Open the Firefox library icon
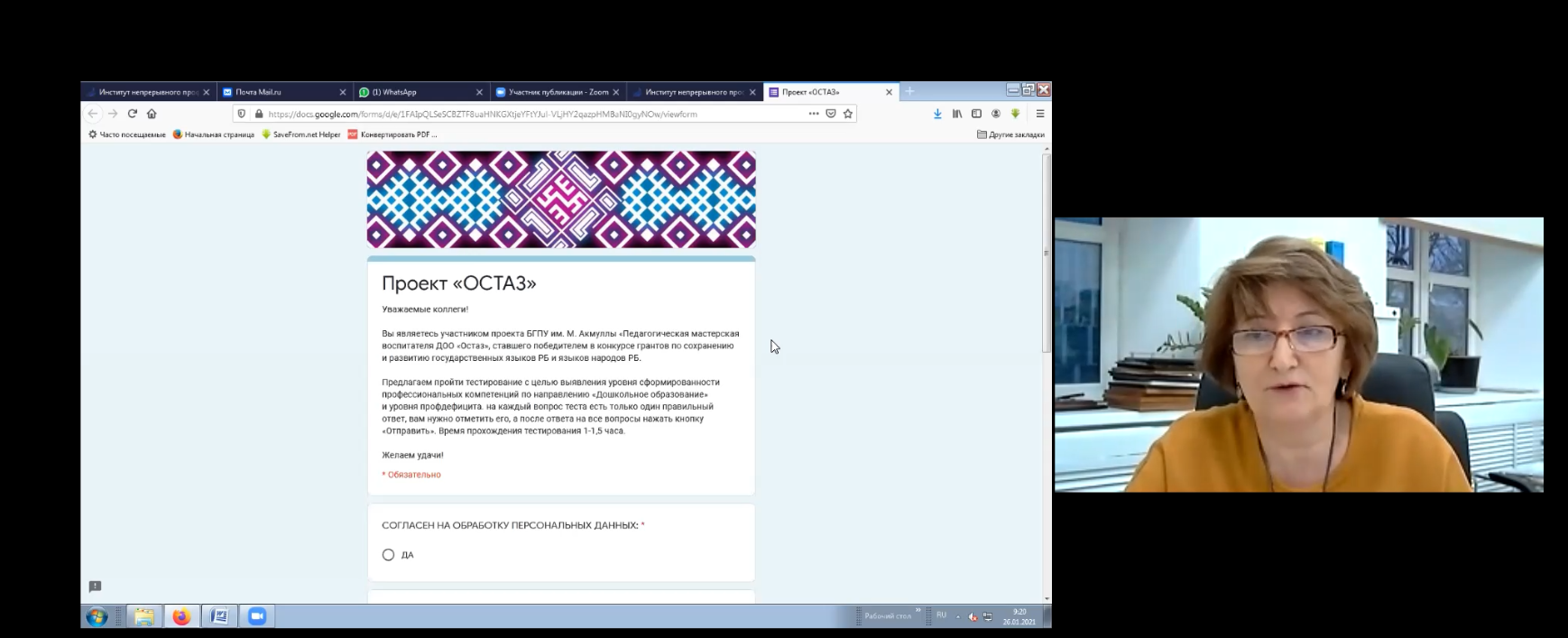This screenshot has width=1568, height=638. [x=956, y=114]
